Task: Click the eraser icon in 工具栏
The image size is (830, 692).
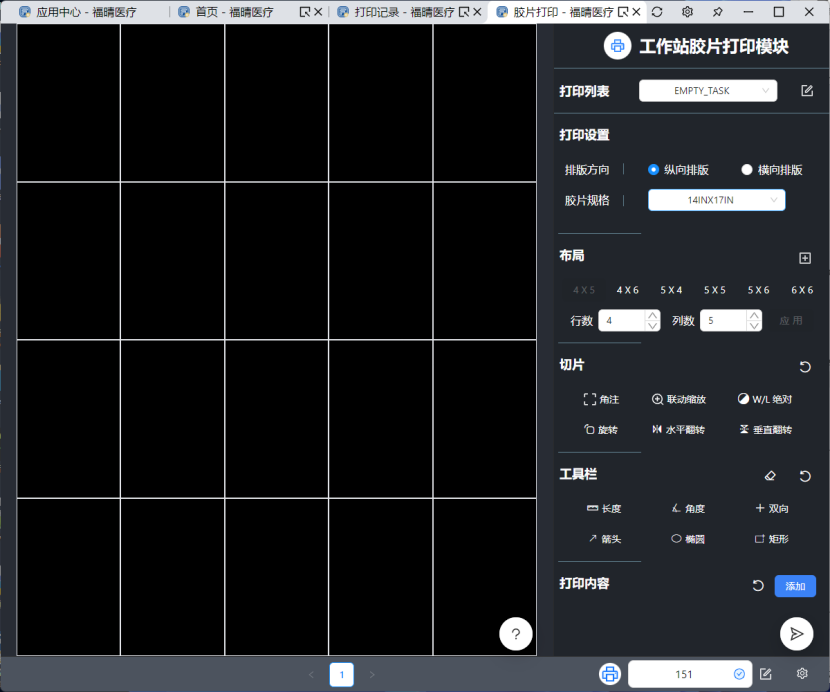Action: click(x=770, y=477)
